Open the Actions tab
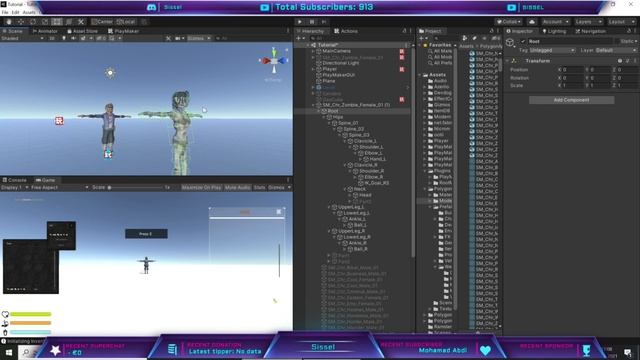The height and width of the screenshot is (360, 640). (x=346, y=31)
